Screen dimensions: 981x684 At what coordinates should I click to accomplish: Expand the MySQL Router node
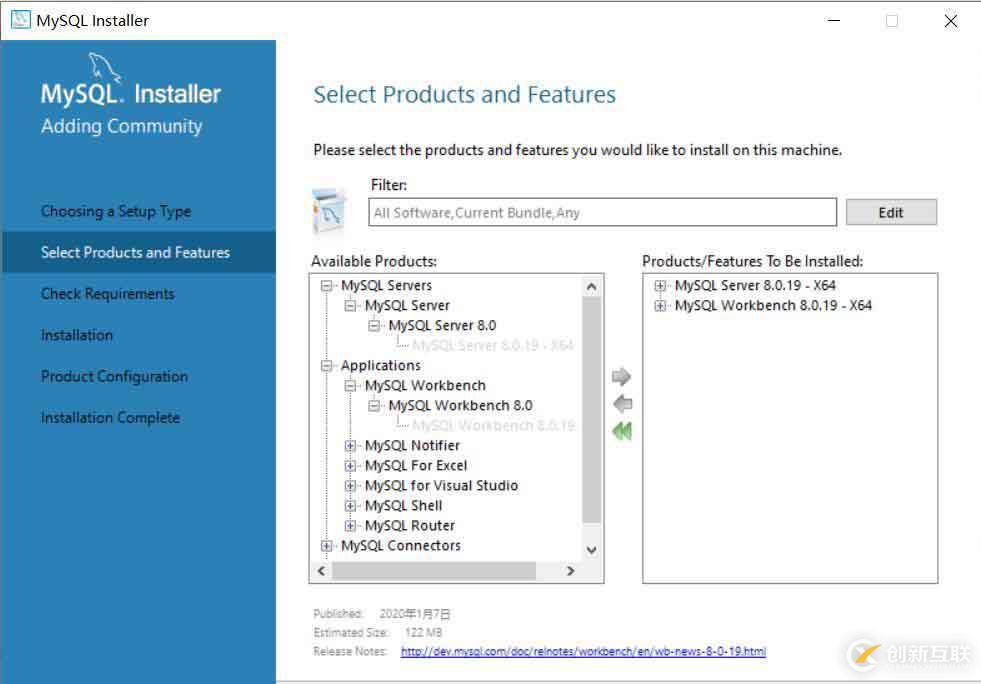350,526
